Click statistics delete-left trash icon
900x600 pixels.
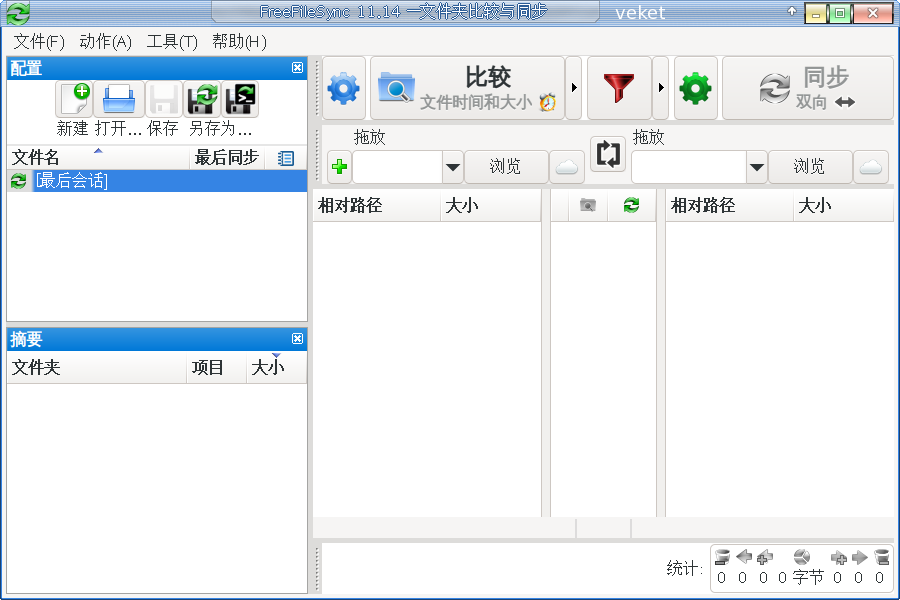coord(722,557)
